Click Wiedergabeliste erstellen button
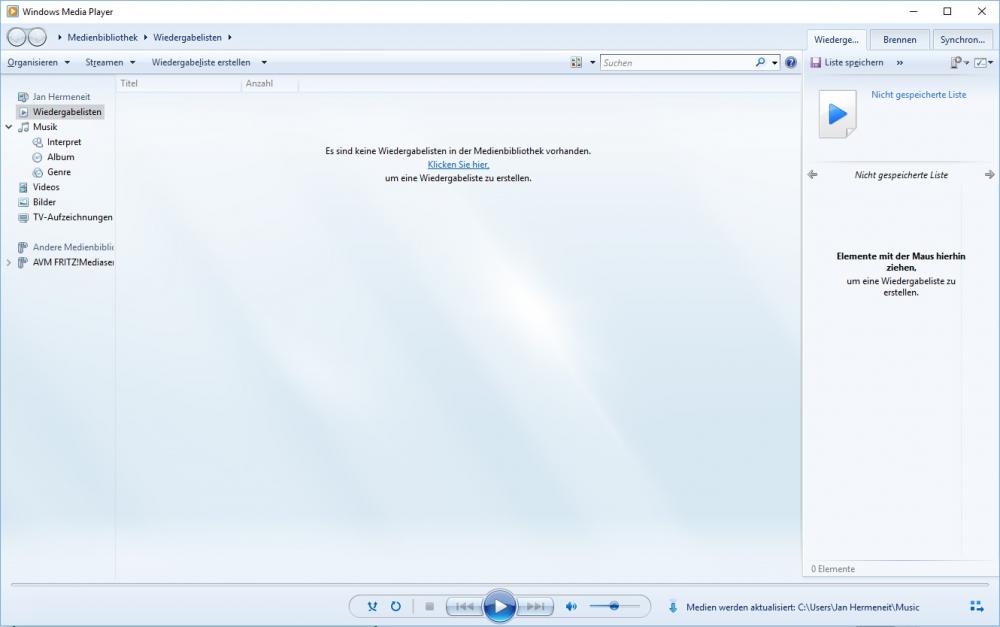This screenshot has height=627, width=1000. [201, 63]
